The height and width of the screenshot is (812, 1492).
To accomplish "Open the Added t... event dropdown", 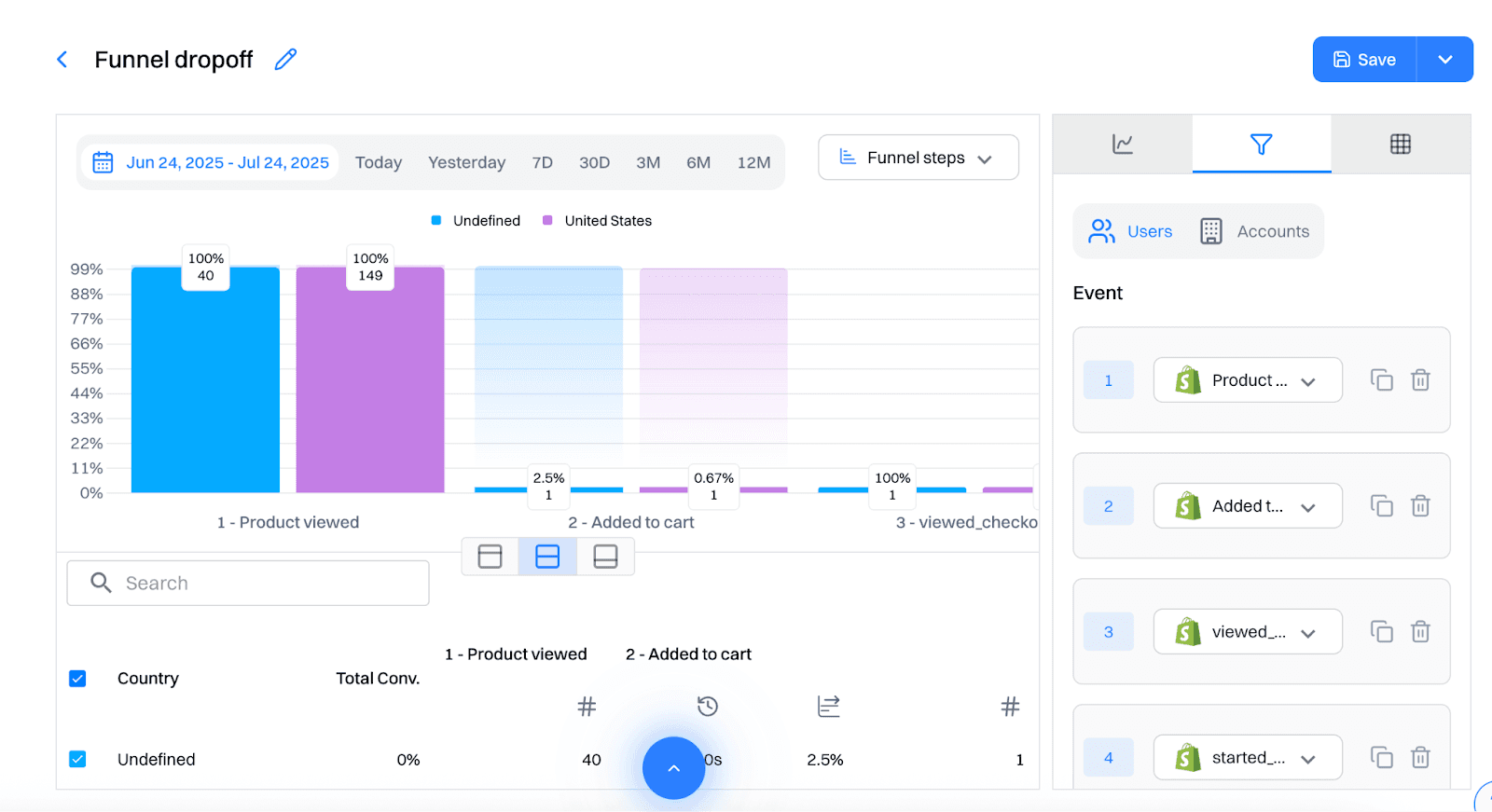I will click(1248, 506).
